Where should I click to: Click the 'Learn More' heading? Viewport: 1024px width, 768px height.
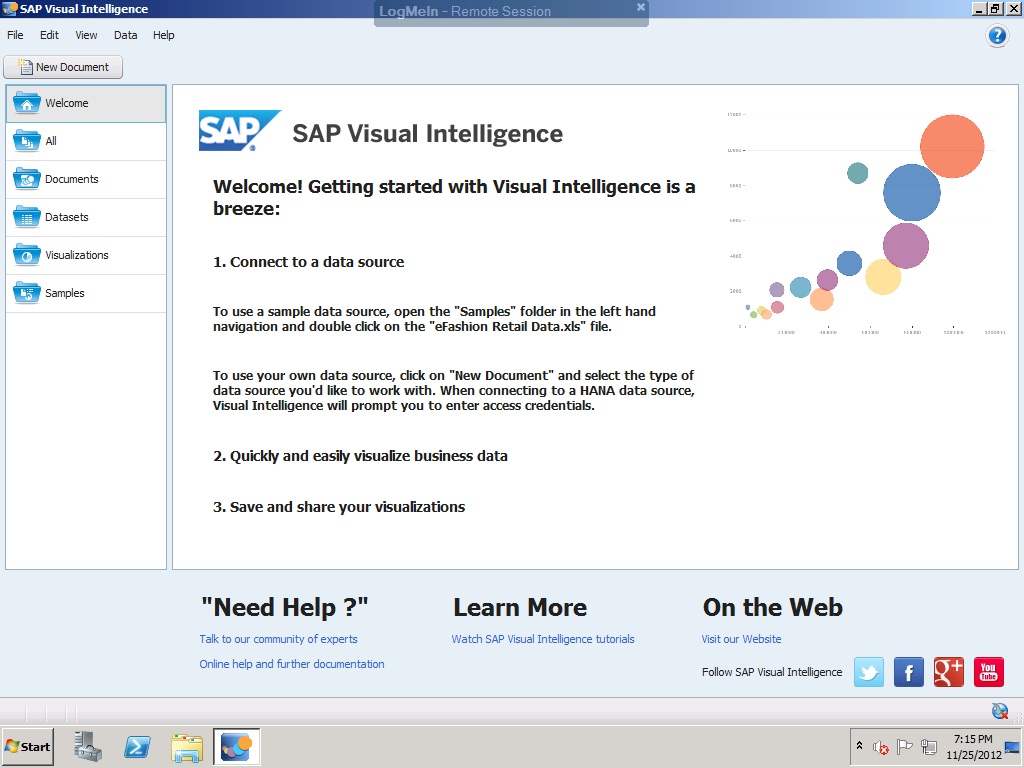pos(520,607)
